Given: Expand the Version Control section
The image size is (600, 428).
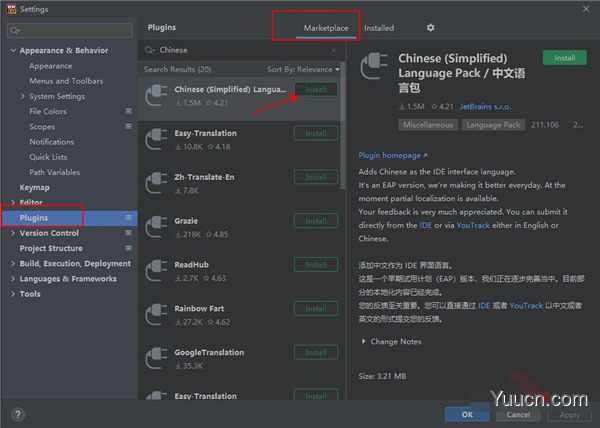Looking at the screenshot, I should click(13, 233).
